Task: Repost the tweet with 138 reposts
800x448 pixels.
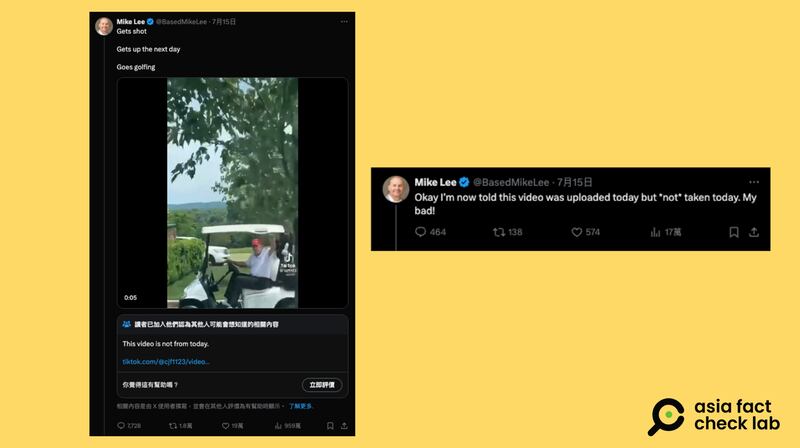Action: (500, 232)
